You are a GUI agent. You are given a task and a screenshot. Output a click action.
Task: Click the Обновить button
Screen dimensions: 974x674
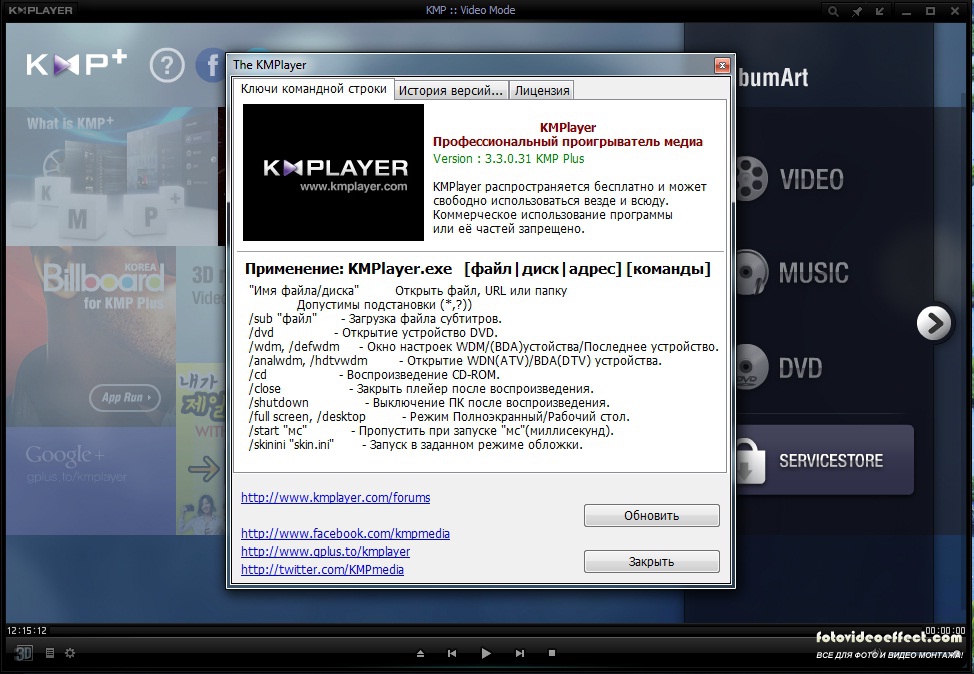coord(652,516)
